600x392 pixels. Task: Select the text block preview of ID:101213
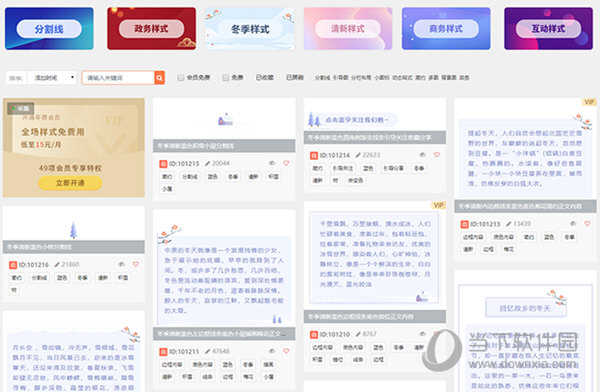pyautogui.click(x=525, y=149)
